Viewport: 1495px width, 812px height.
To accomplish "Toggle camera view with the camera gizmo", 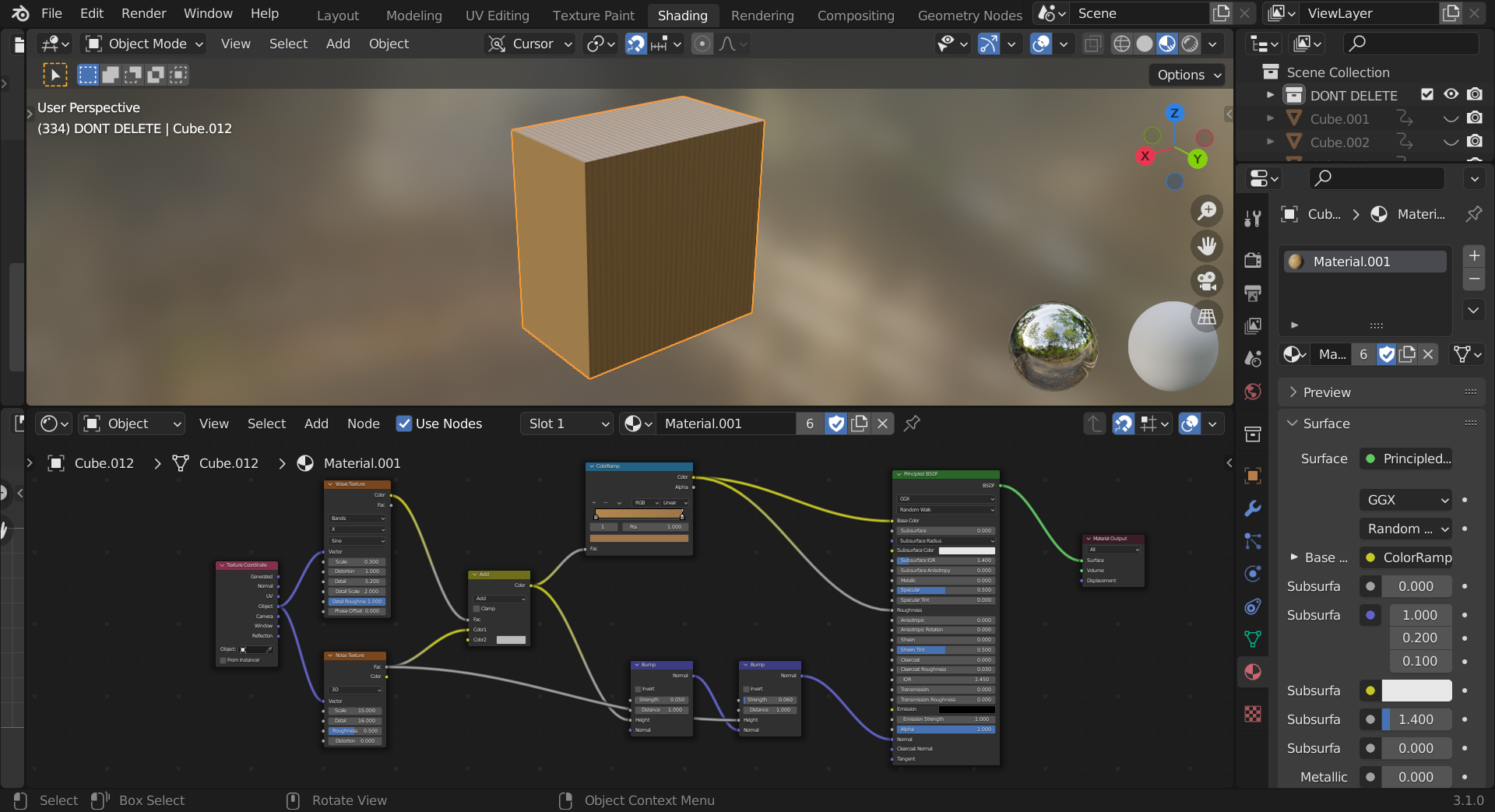I will (x=1207, y=281).
